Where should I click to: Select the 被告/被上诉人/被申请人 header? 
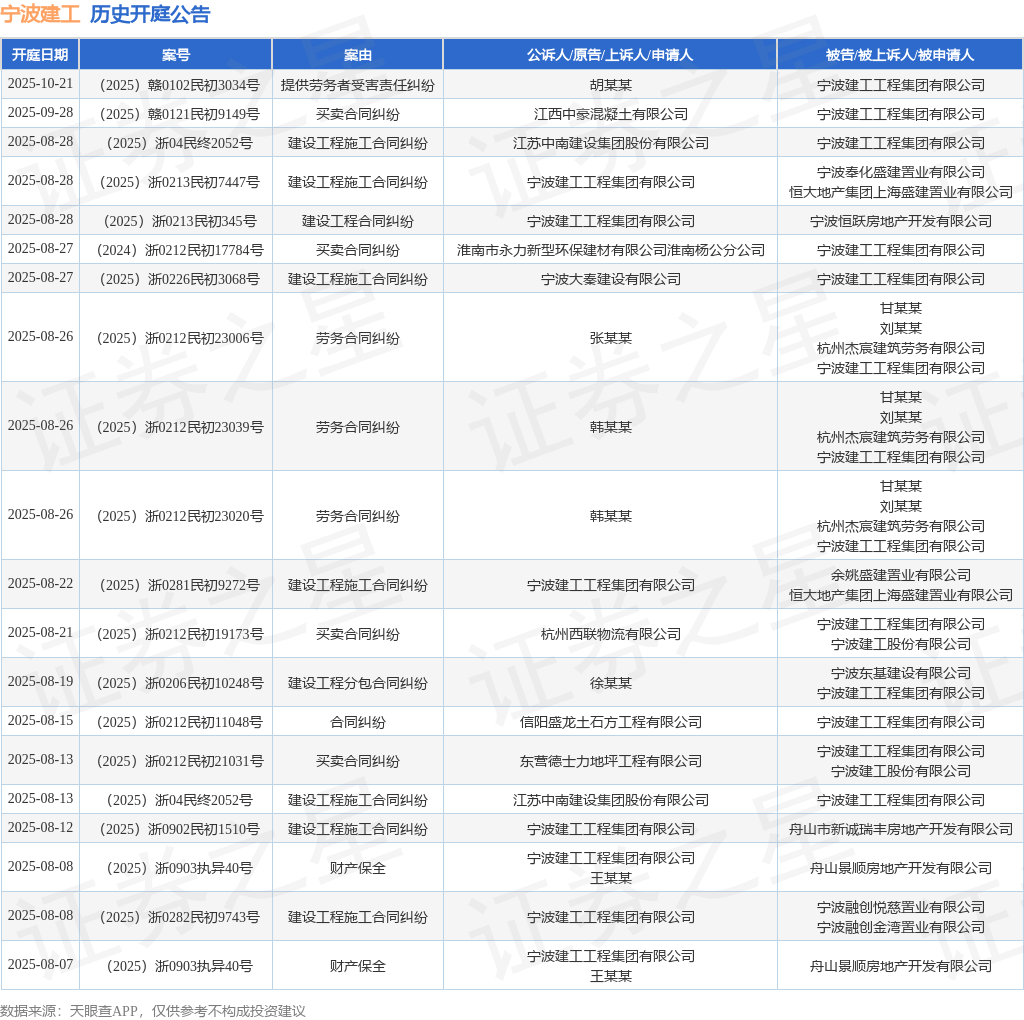click(x=900, y=55)
